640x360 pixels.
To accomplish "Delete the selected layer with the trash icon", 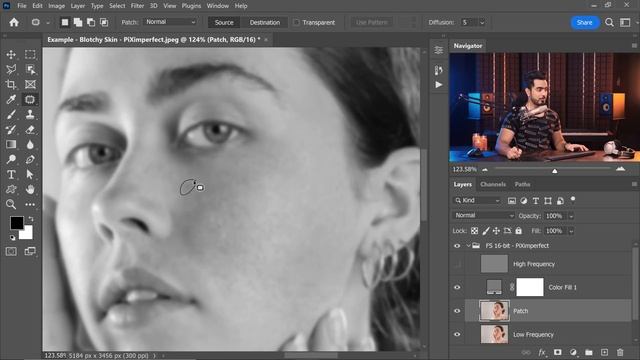I will 620,352.
